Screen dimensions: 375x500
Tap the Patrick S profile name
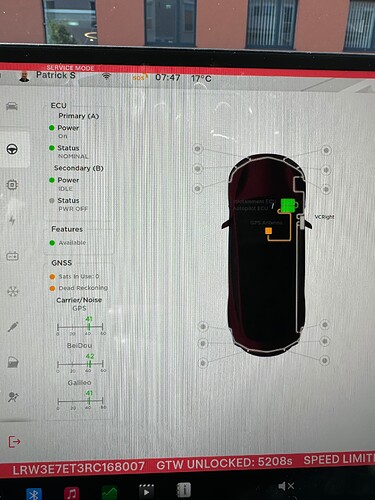56,75
